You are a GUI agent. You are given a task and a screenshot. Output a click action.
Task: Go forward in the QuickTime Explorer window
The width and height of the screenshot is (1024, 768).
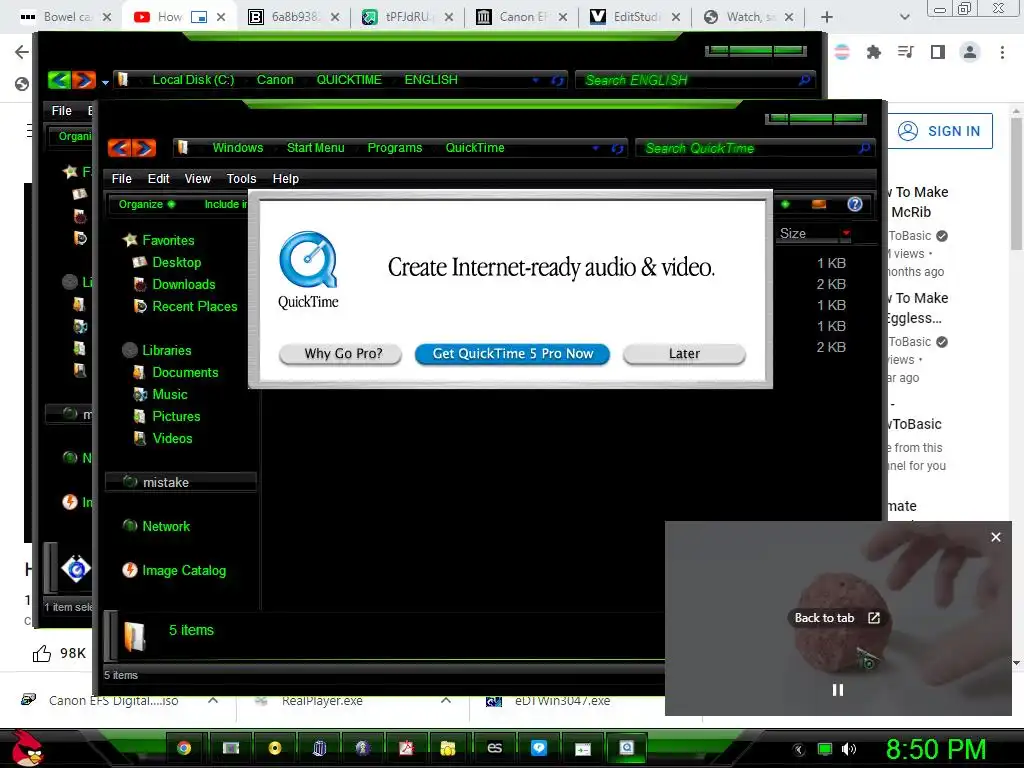[x=144, y=148]
